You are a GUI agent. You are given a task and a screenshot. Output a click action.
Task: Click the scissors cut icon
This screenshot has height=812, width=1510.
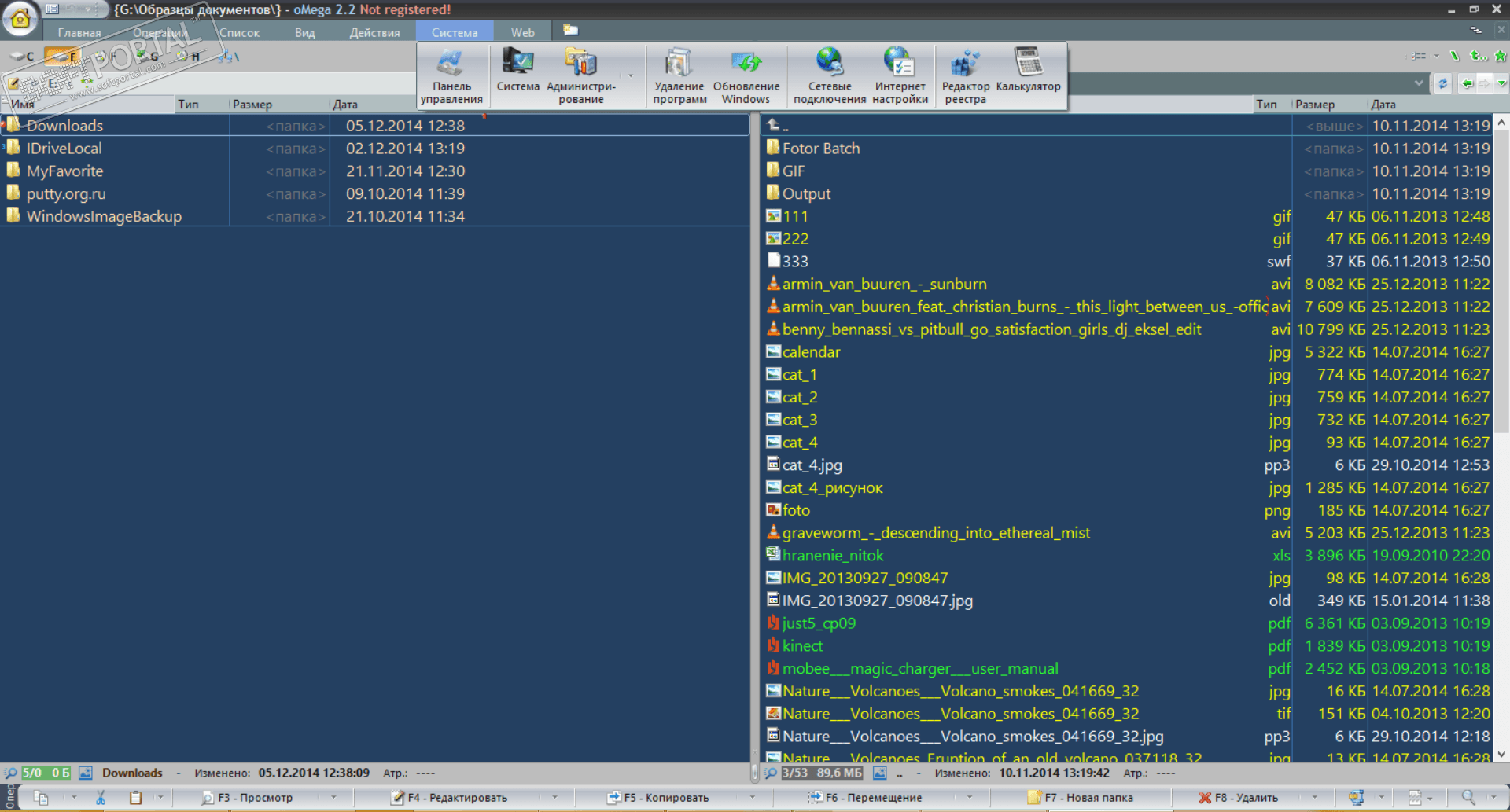point(101,798)
